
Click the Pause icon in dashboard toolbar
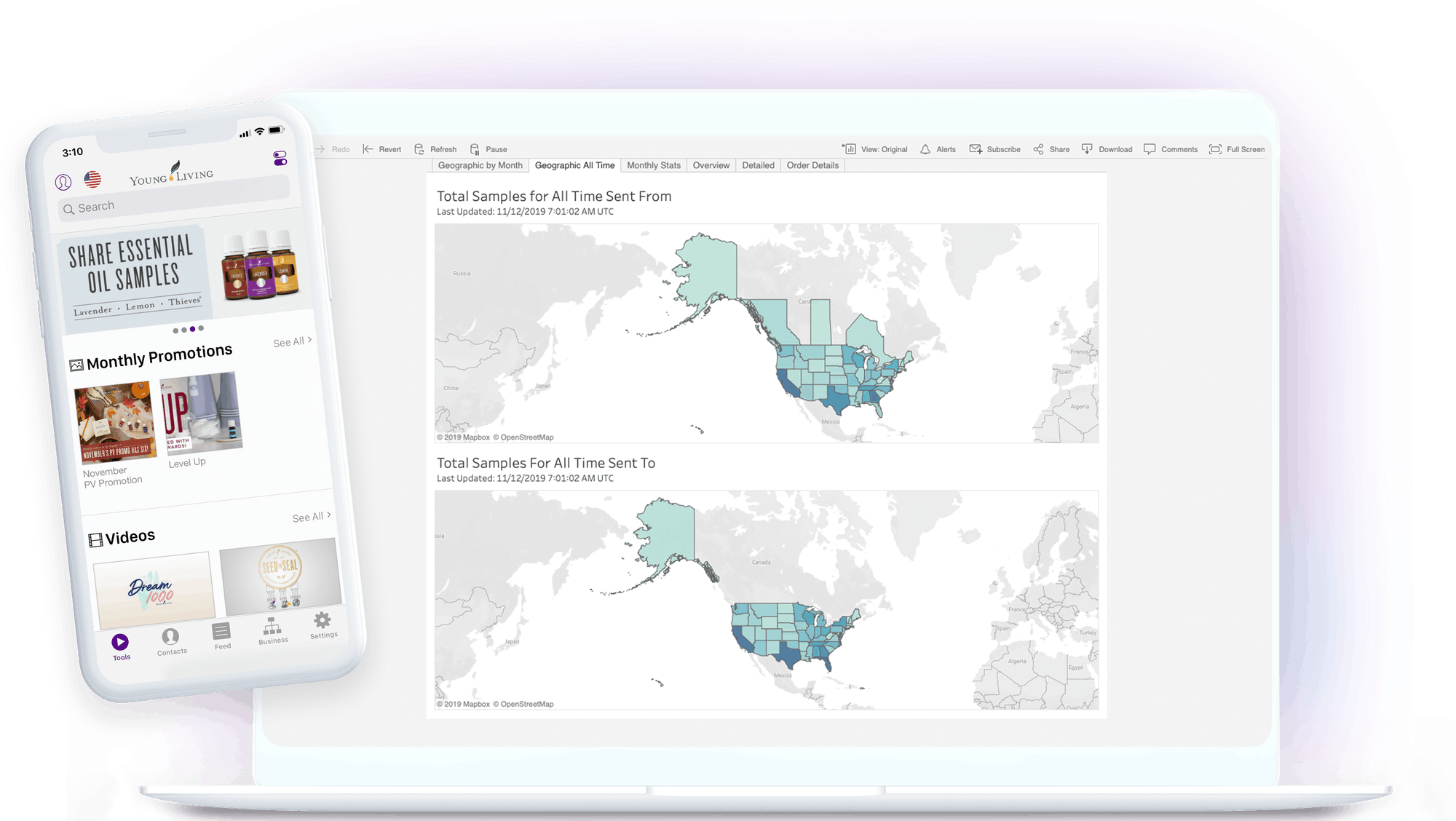point(475,149)
